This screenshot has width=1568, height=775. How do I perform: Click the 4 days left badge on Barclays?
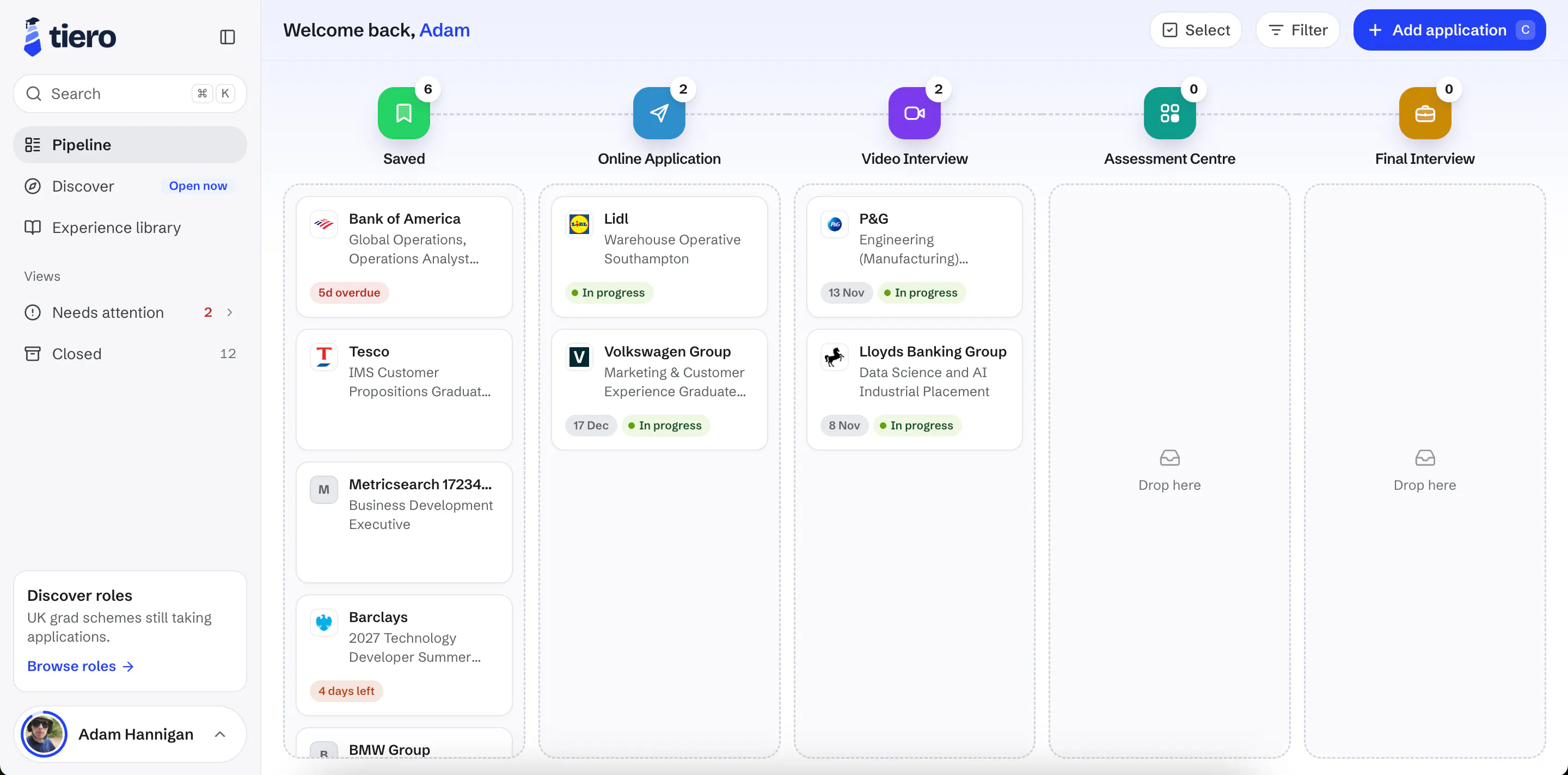click(x=346, y=691)
